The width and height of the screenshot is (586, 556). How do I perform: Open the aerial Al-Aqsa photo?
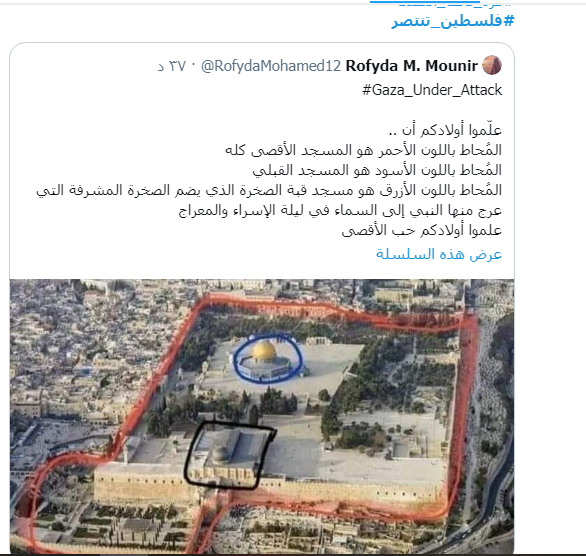[x=262, y=416]
